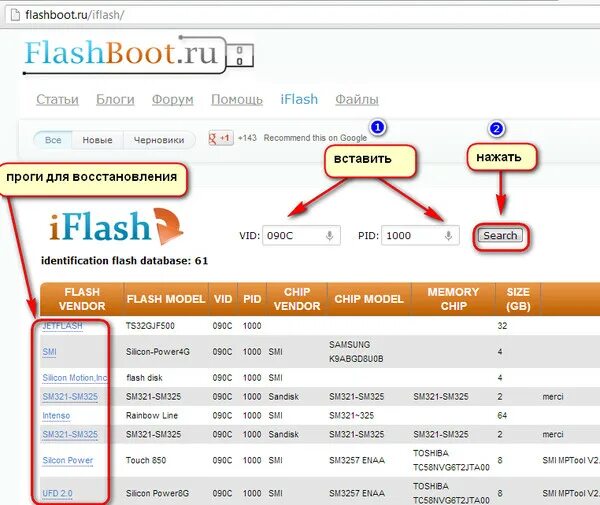Click the TS32GJF500 flash model cell
This screenshot has width=600, height=505.
pyautogui.click(x=150, y=326)
